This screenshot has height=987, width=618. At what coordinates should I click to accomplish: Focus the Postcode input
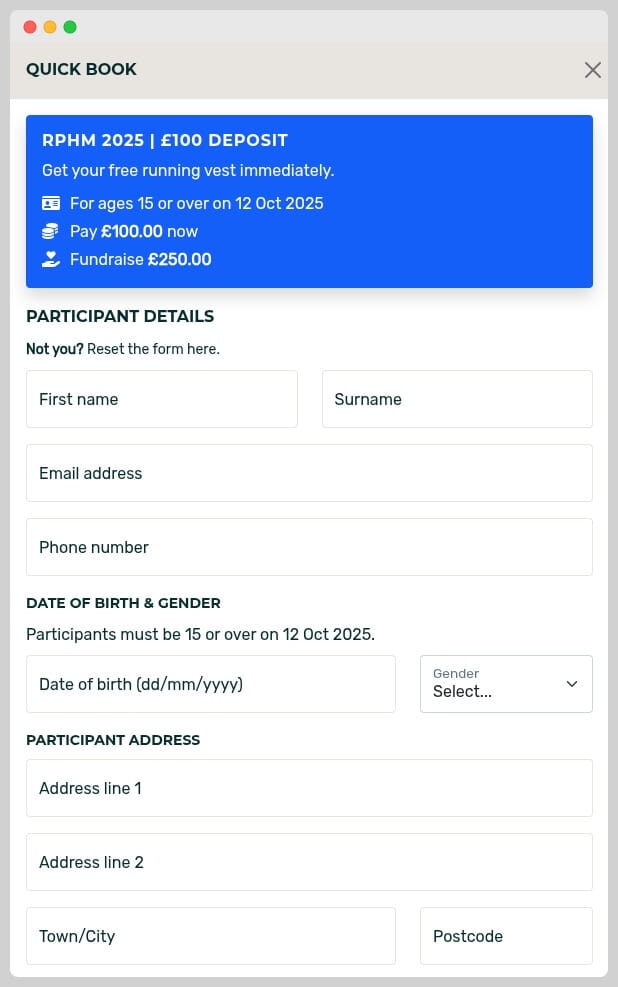pyautogui.click(x=506, y=936)
